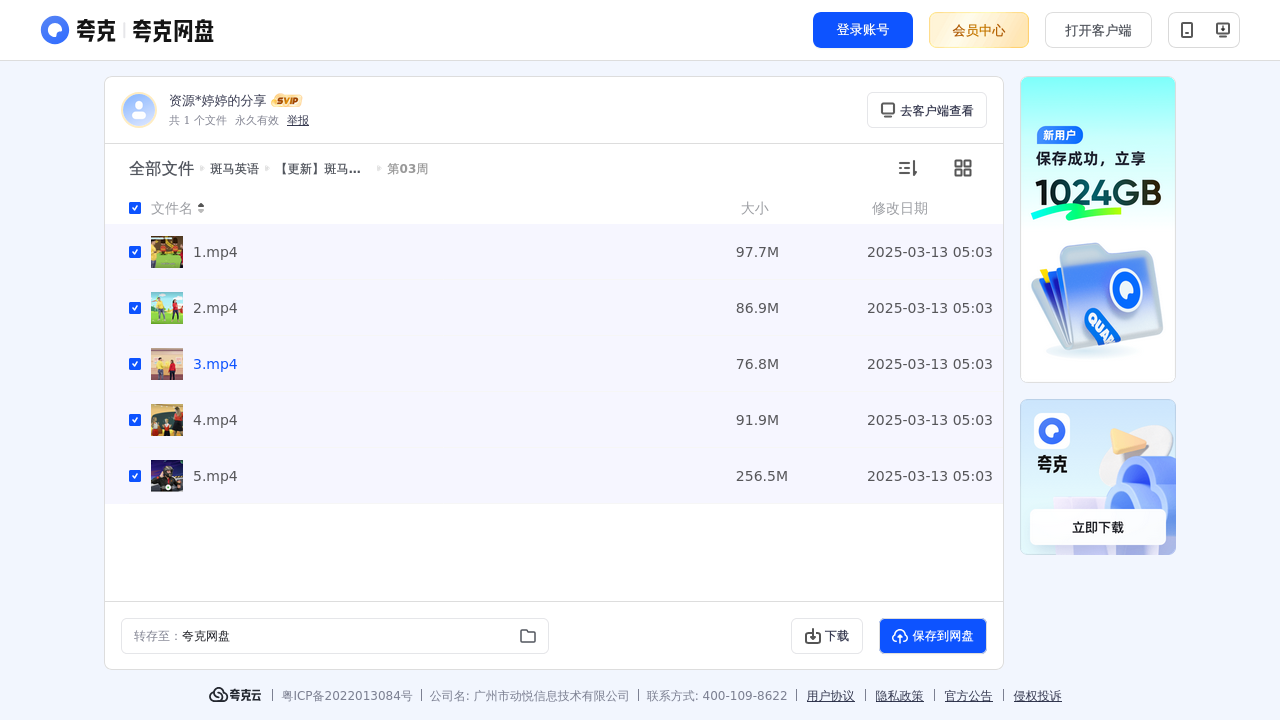Switch to grid view icon
The width and height of the screenshot is (1280, 720).
click(x=963, y=168)
